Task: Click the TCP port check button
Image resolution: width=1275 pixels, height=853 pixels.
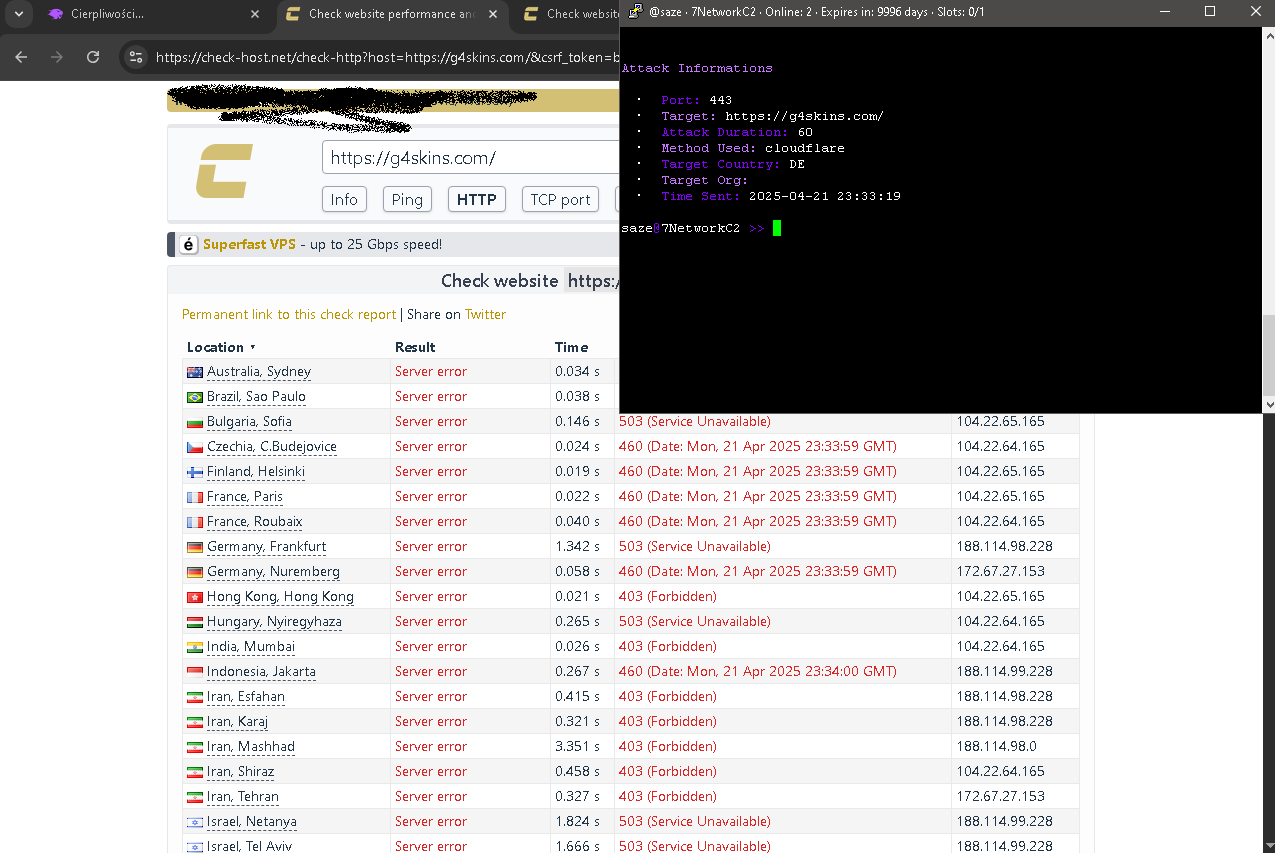Action: 560,199
